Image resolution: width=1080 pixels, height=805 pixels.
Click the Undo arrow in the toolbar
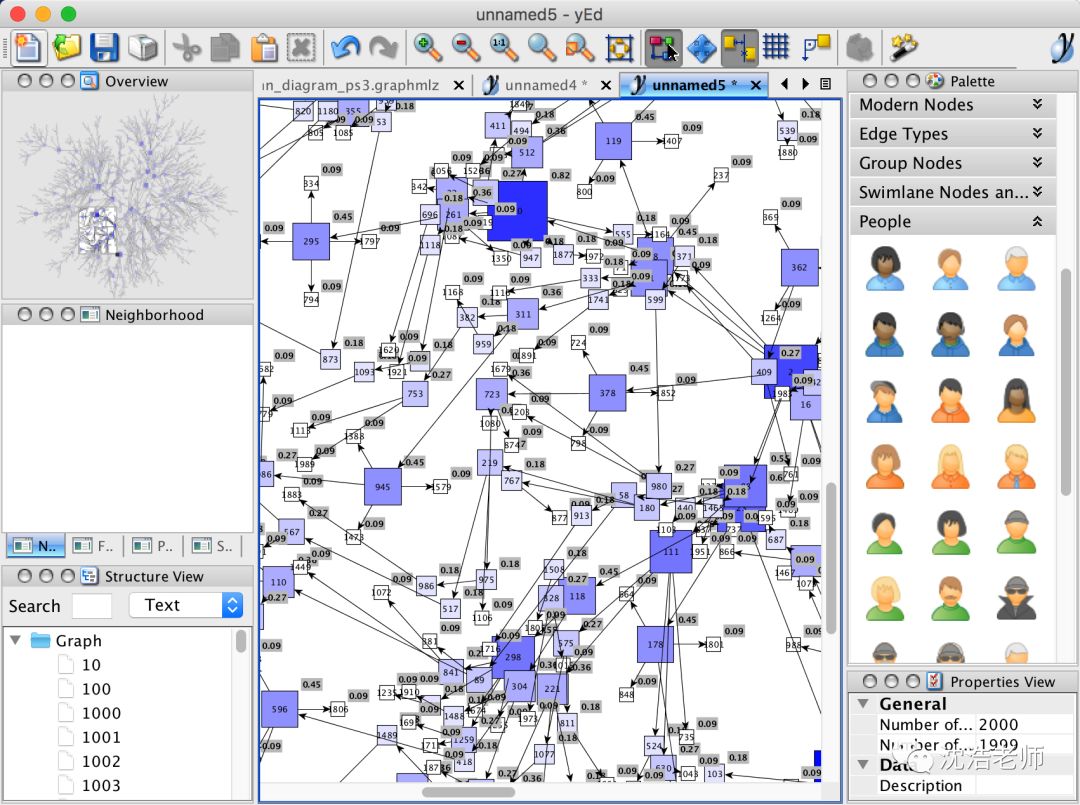pos(345,47)
